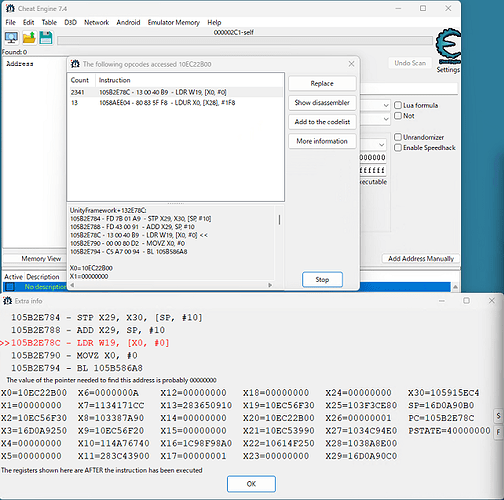Click the opcodes dialog title icon
The height and width of the screenshot is (500, 504).
click(x=75, y=64)
